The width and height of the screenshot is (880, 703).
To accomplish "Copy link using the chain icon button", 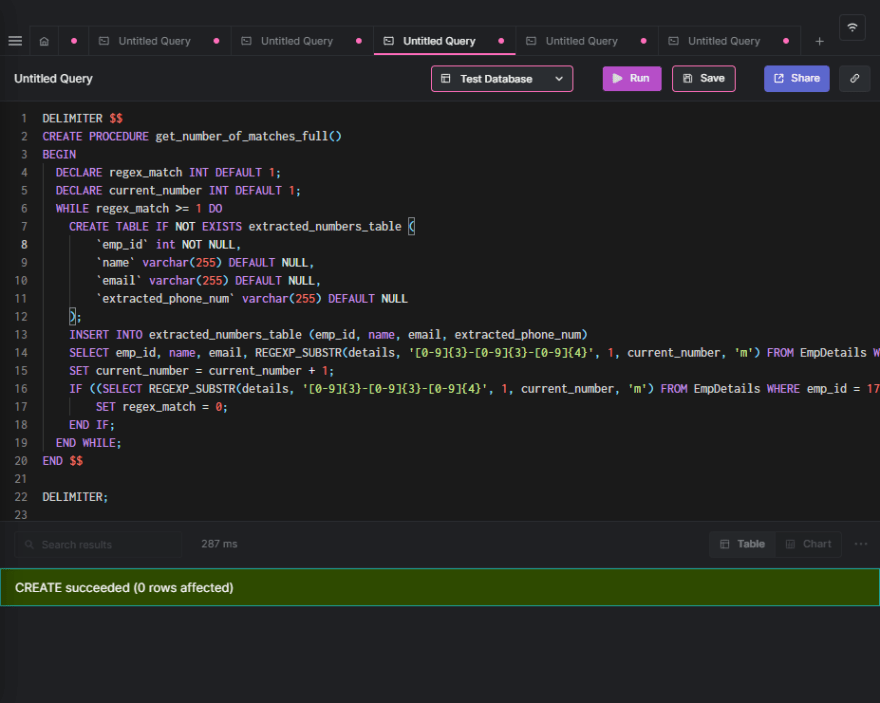I will pos(854,79).
